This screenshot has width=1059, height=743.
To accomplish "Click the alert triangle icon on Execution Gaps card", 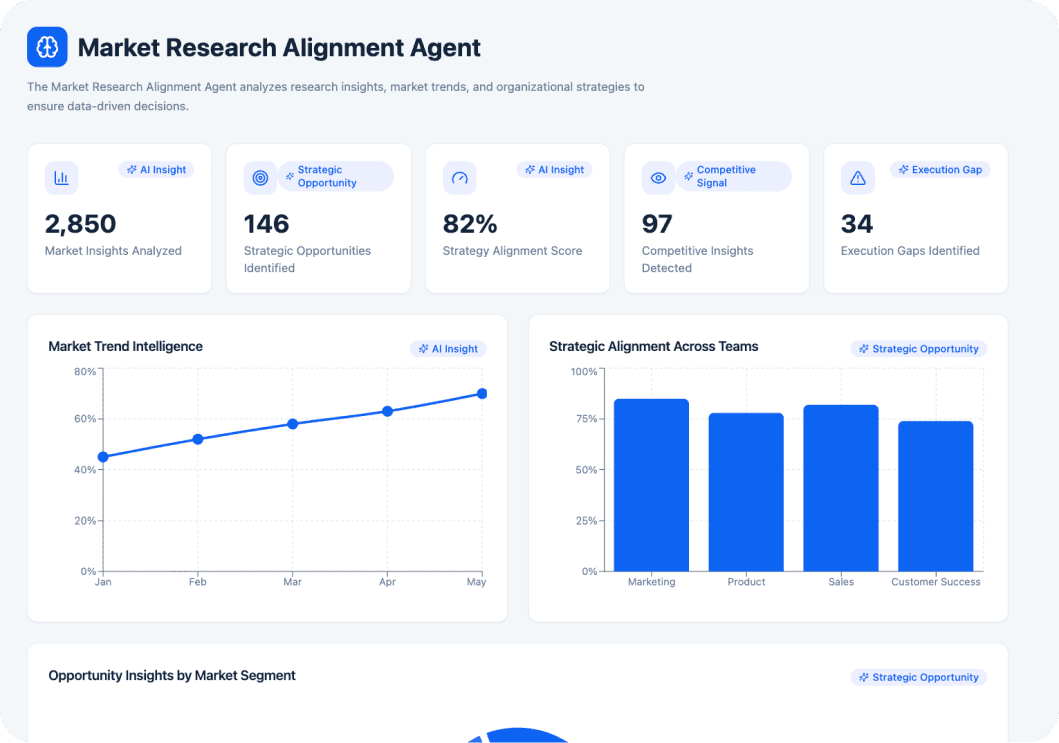I will [x=857, y=177].
